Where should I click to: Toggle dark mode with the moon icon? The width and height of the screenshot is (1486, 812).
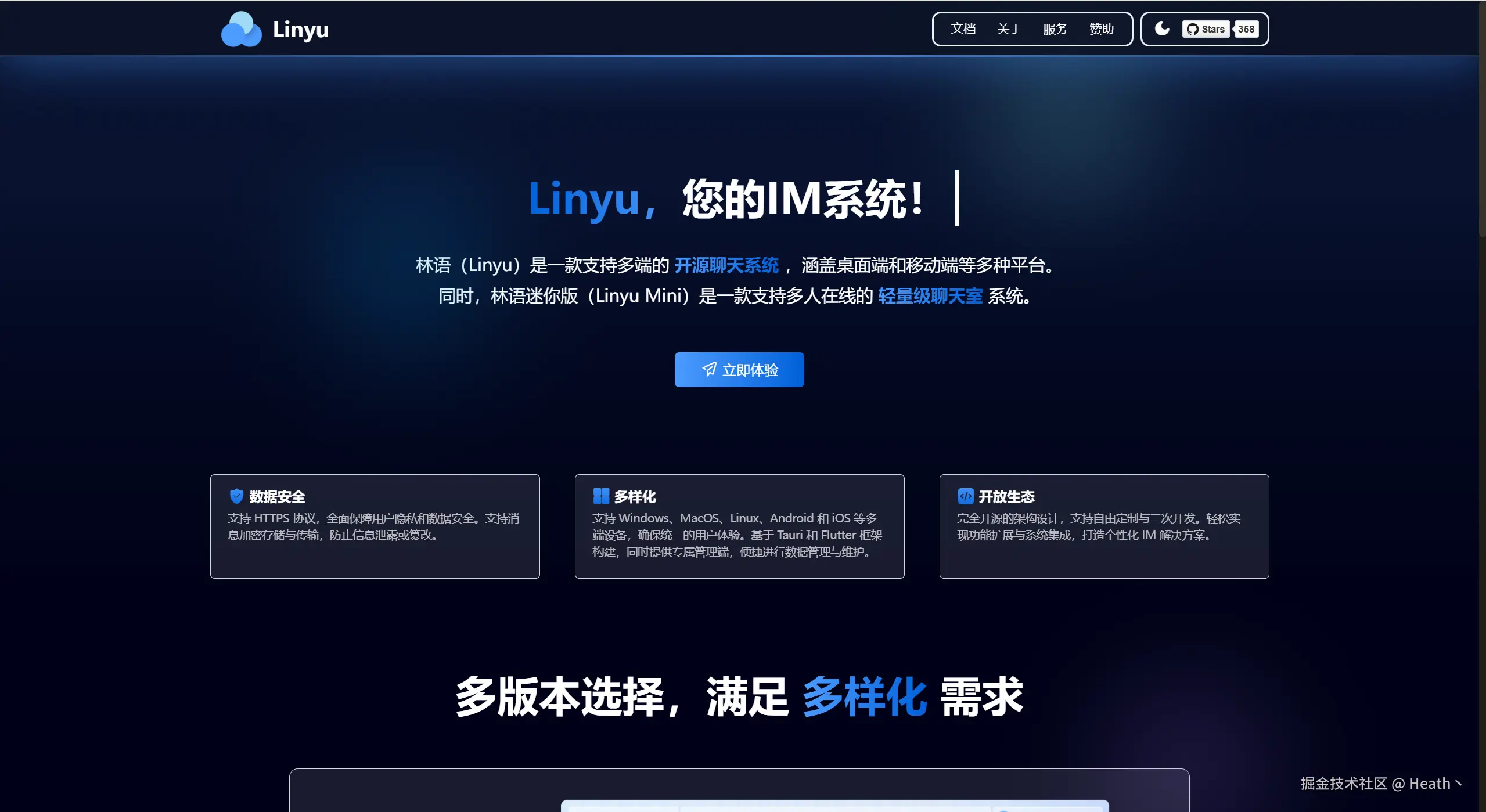click(x=1161, y=28)
